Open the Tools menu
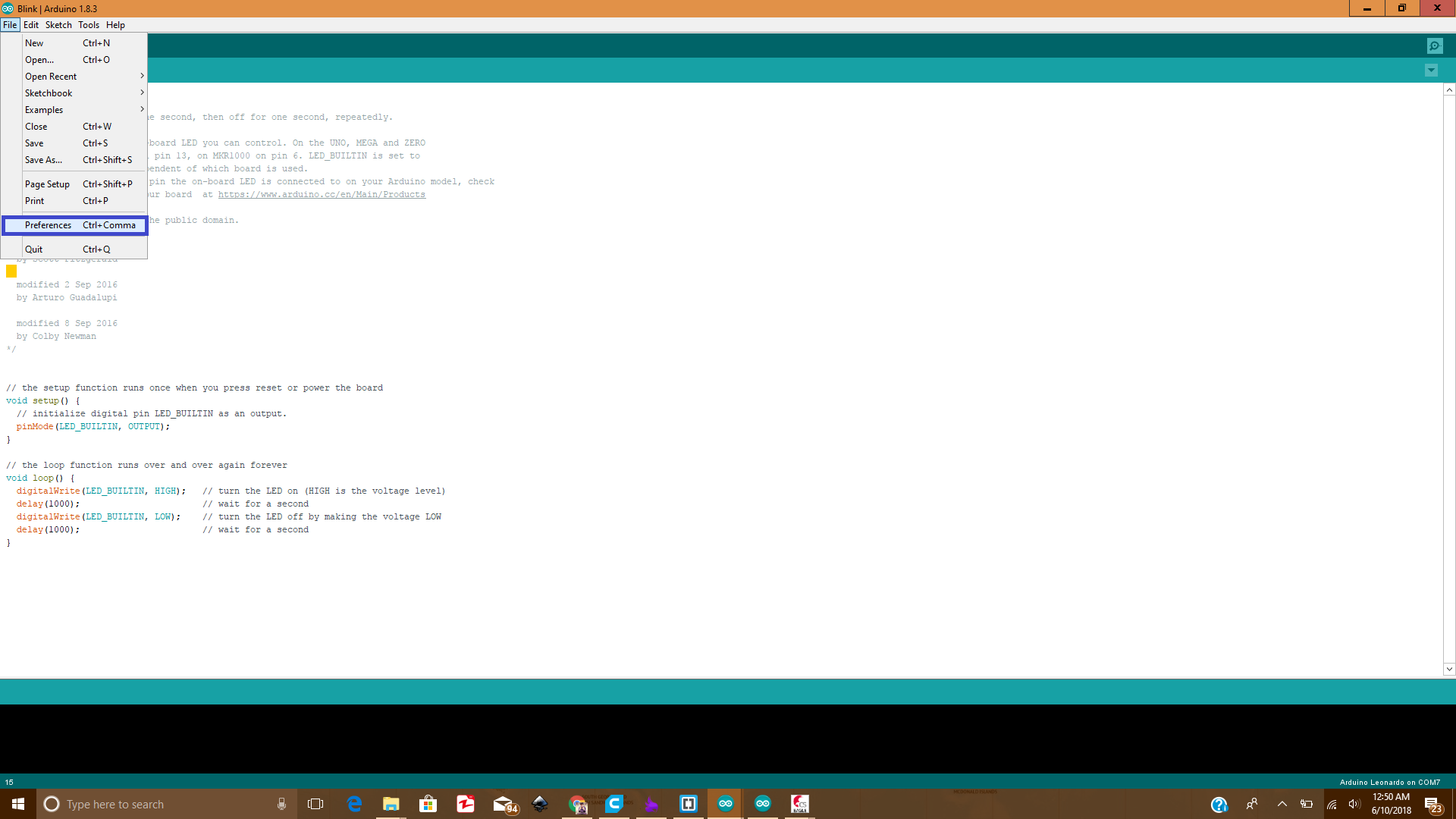 tap(89, 25)
